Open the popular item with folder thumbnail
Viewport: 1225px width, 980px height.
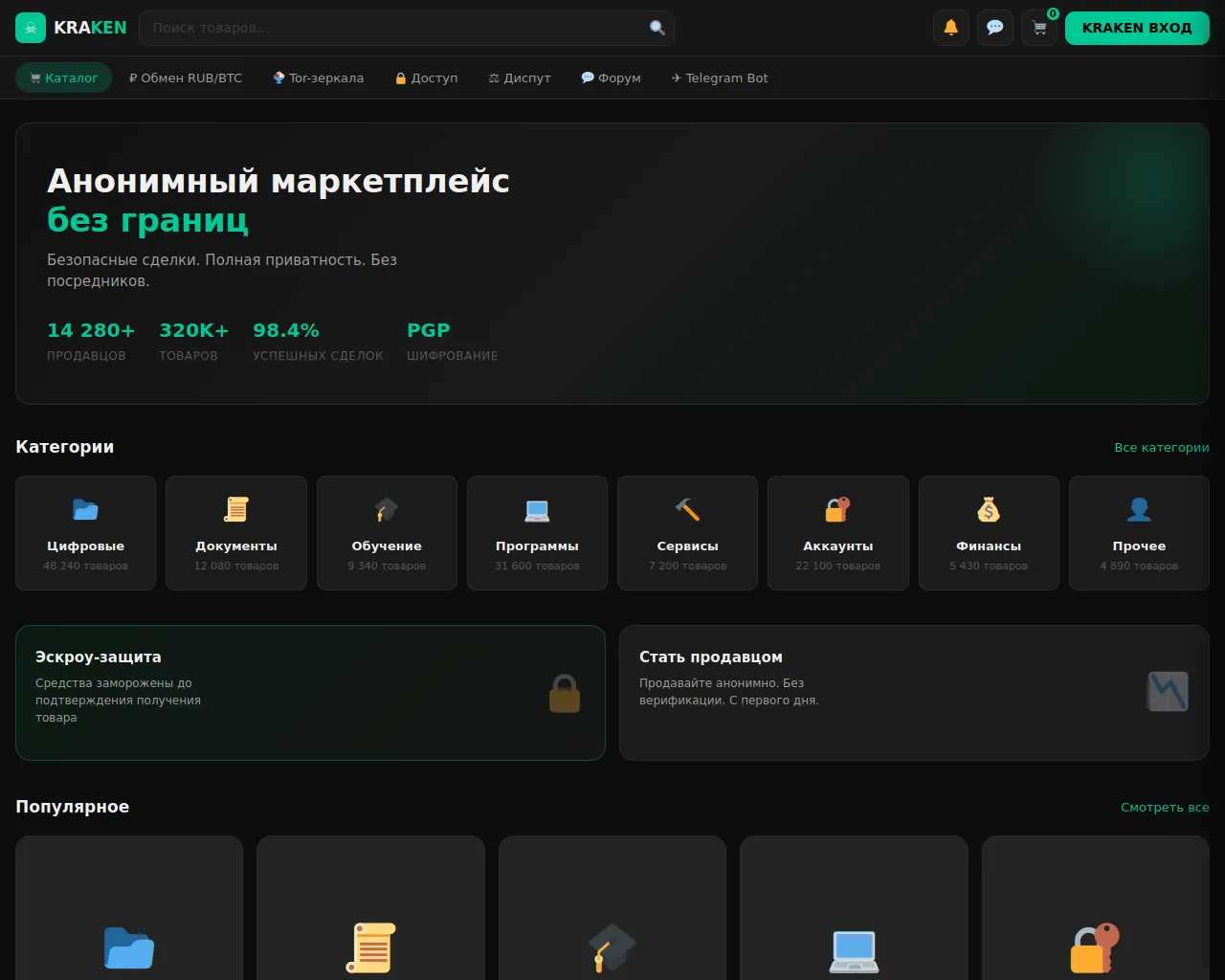click(x=129, y=908)
